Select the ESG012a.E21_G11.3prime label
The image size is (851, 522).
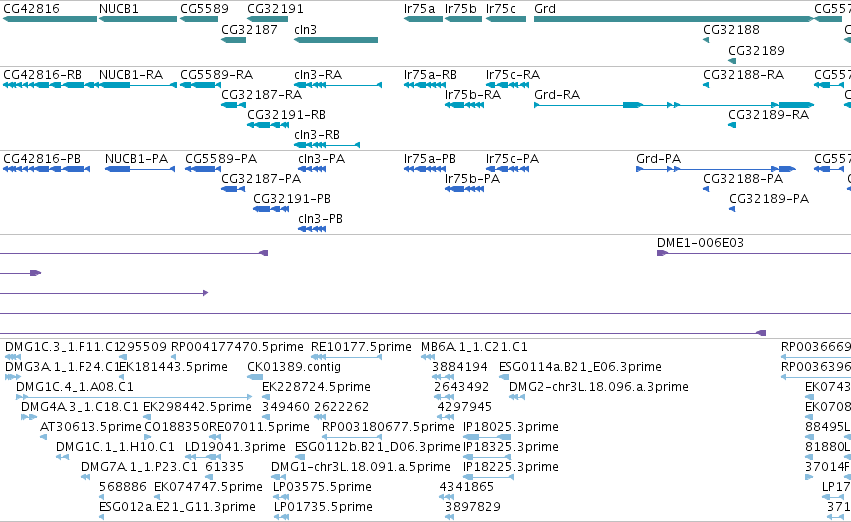pos(177,507)
